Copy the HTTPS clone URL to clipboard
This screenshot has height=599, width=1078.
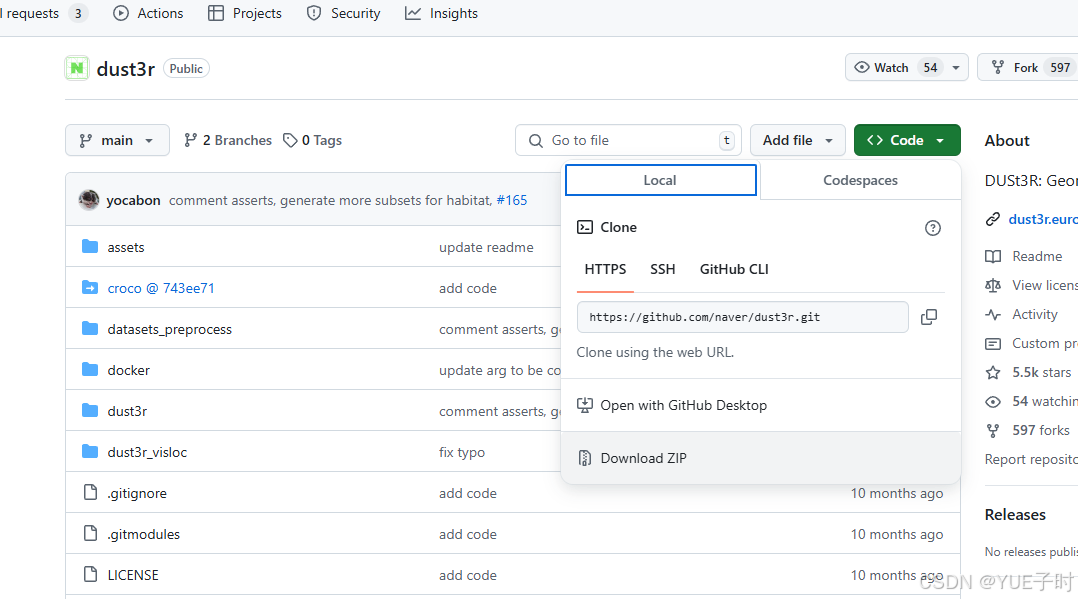click(929, 317)
